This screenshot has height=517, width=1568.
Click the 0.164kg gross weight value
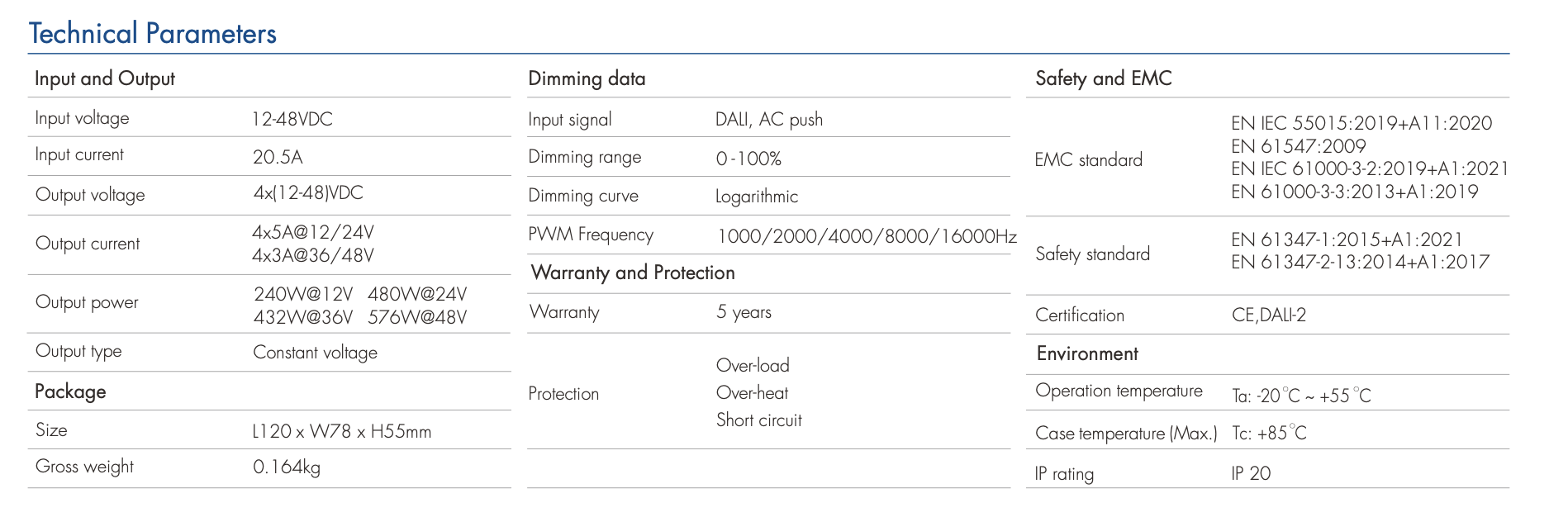[x=287, y=467]
